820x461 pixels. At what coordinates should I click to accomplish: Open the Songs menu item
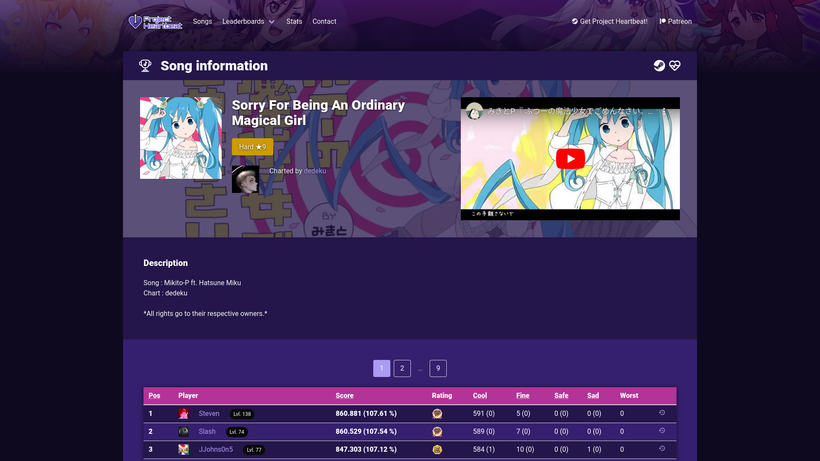click(202, 21)
